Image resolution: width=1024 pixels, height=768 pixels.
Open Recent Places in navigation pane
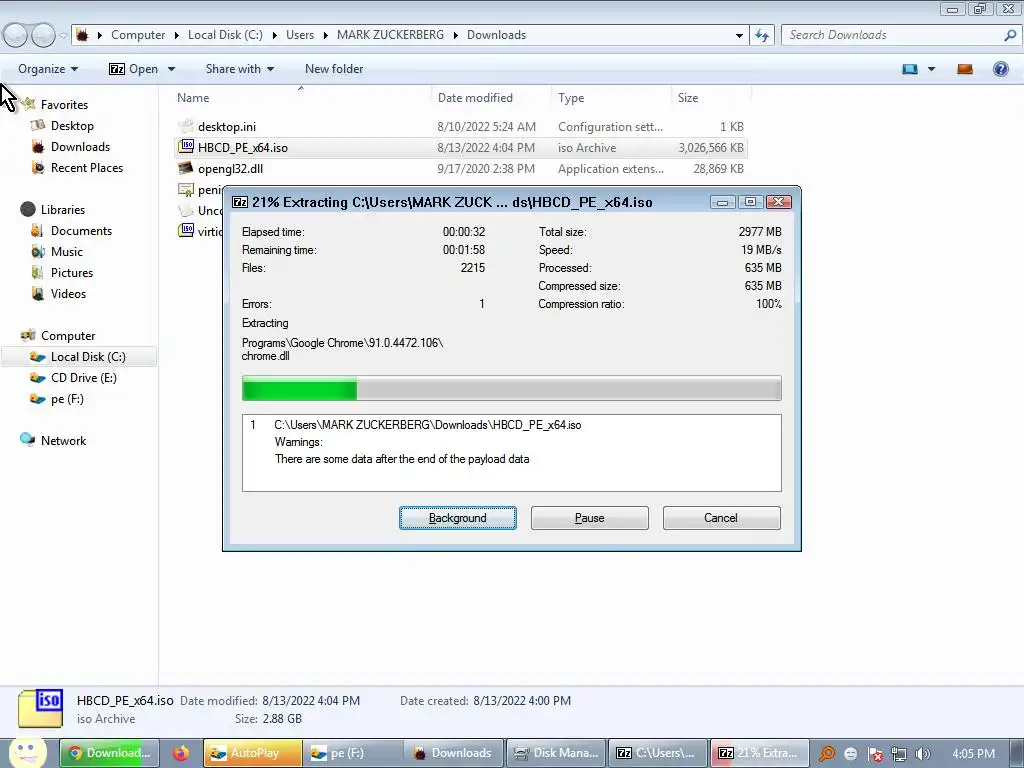(x=87, y=168)
